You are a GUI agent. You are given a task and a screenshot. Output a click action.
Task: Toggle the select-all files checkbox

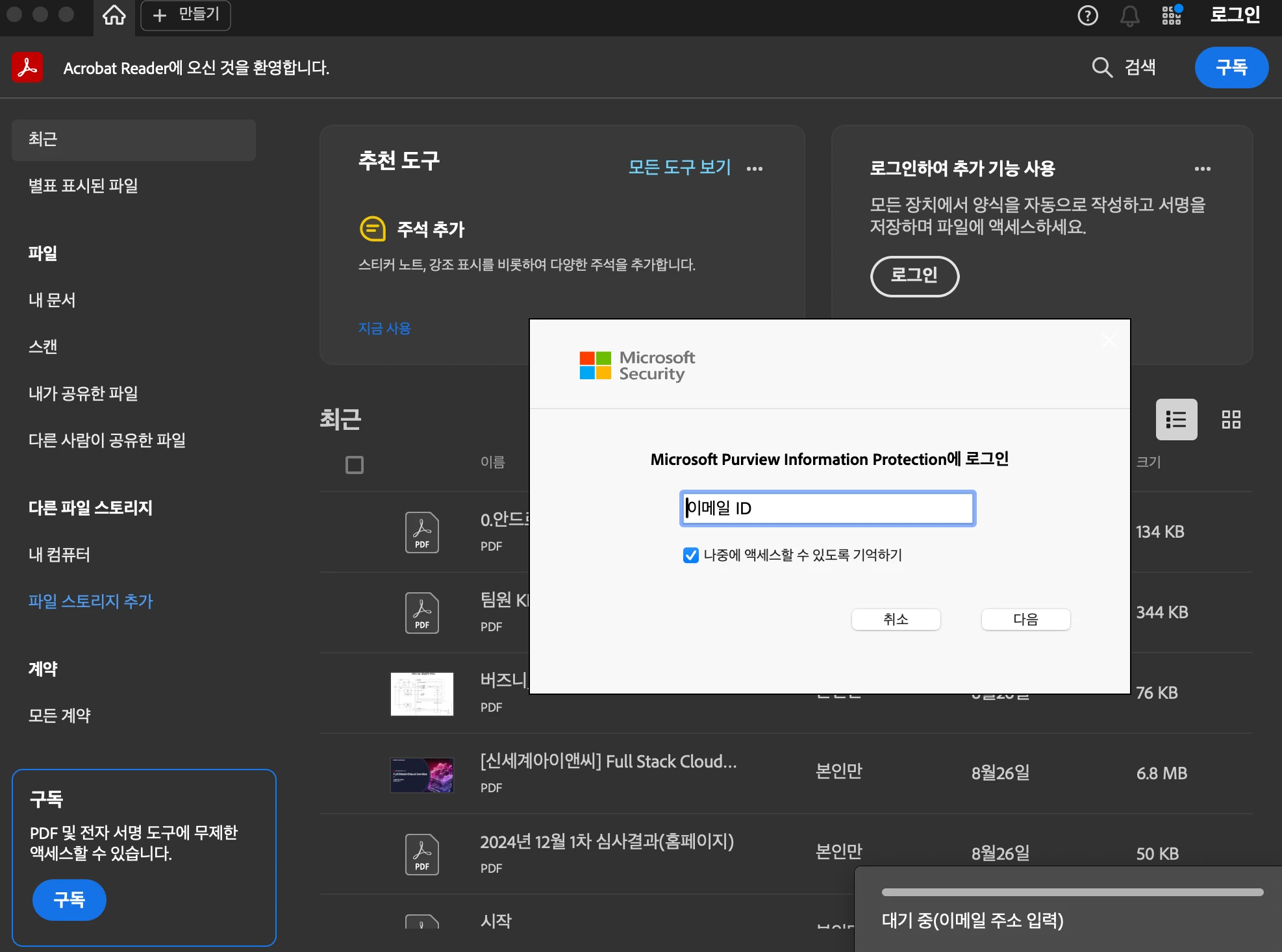355,465
